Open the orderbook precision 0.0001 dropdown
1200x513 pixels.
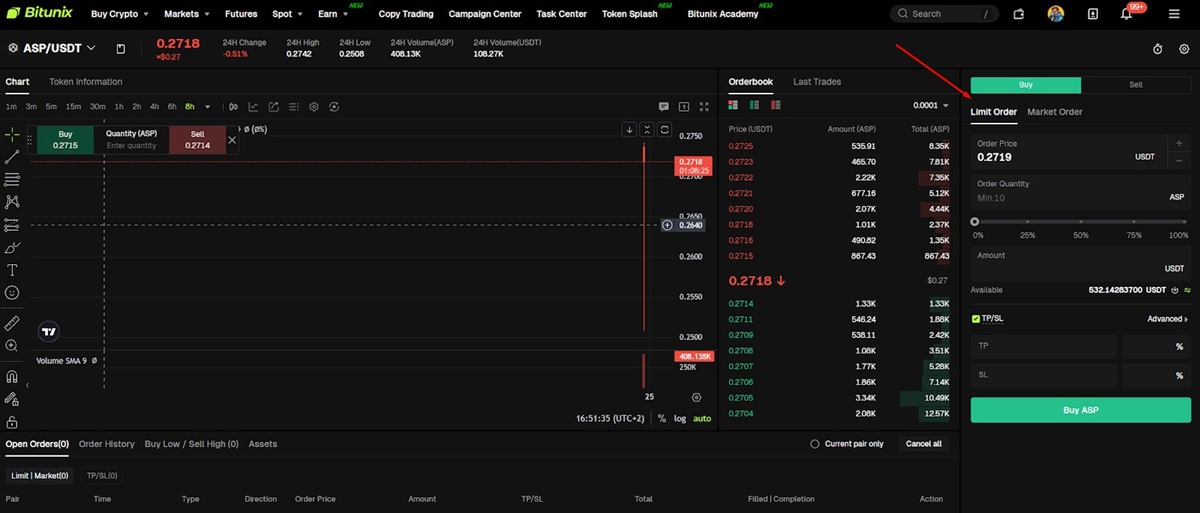[931, 105]
